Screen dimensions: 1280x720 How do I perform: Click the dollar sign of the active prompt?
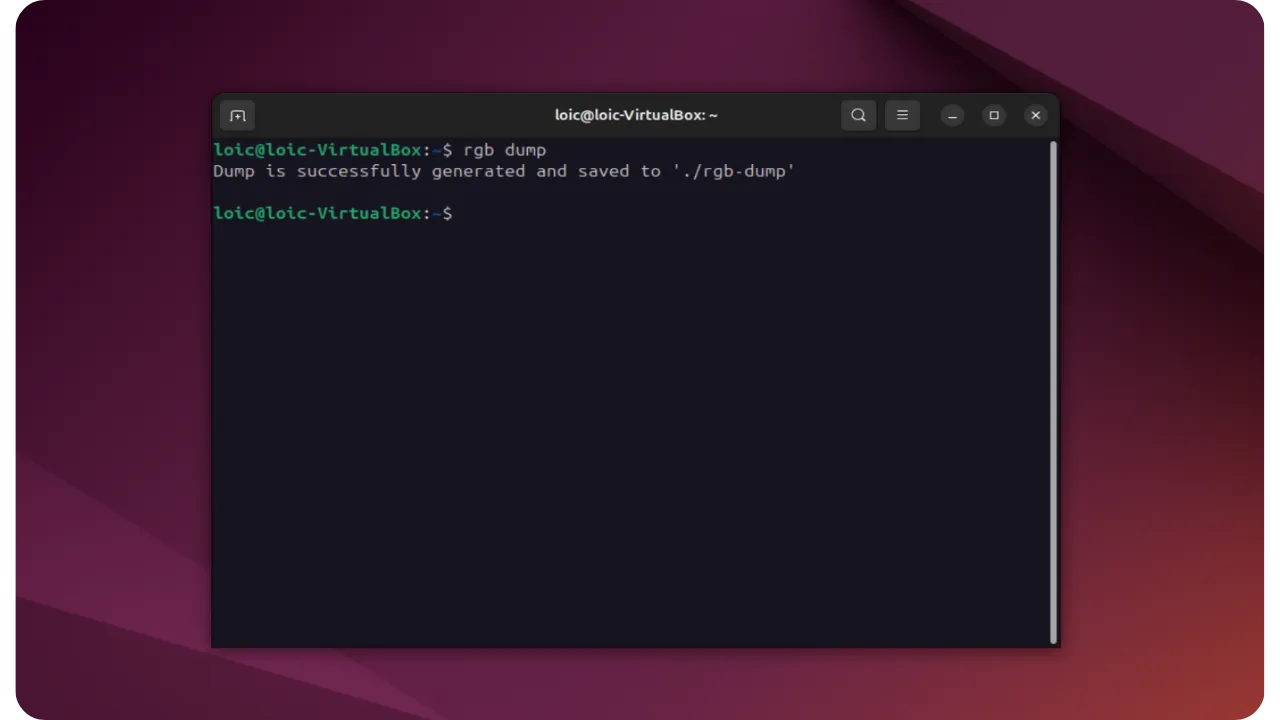coord(447,213)
